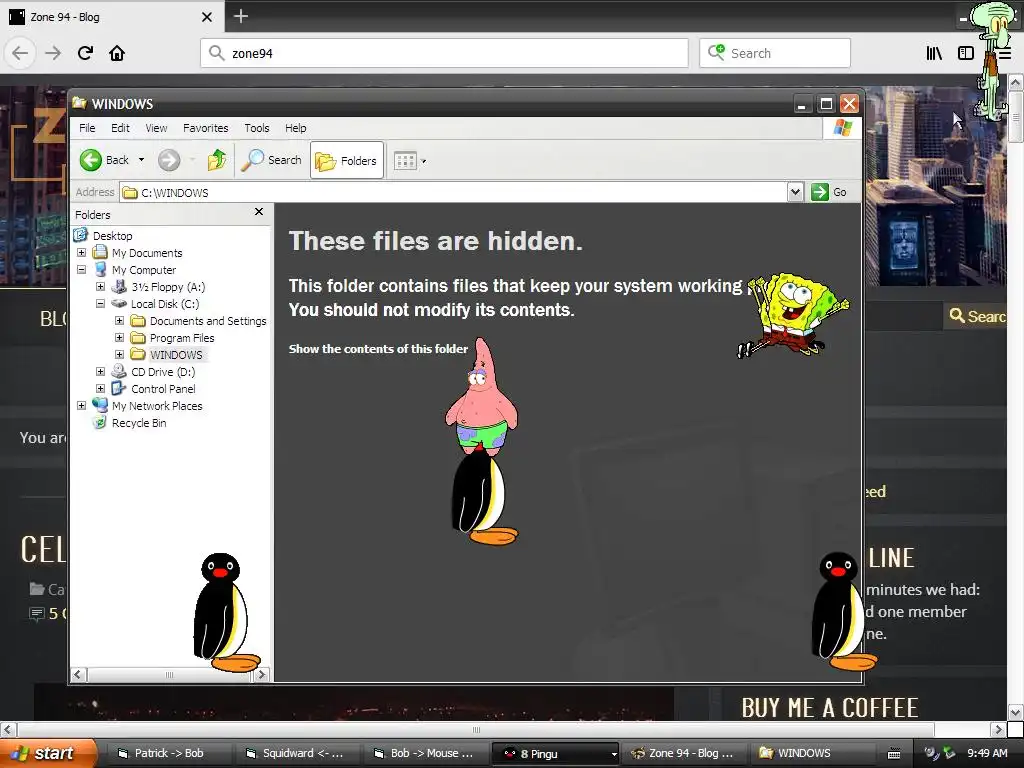The image size is (1024, 768).
Task: Open Search in the Explorer toolbar
Action: click(272, 160)
